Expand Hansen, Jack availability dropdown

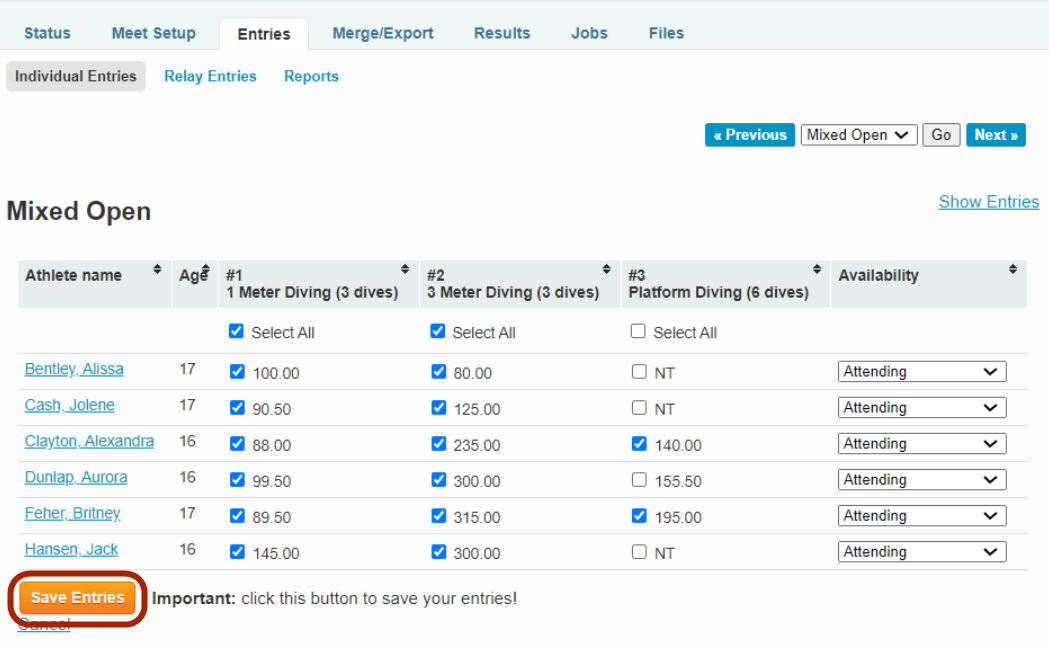click(x=921, y=552)
